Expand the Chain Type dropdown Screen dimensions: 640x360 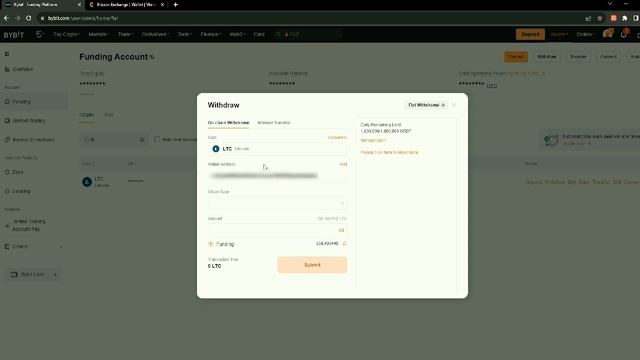pyautogui.click(x=277, y=203)
